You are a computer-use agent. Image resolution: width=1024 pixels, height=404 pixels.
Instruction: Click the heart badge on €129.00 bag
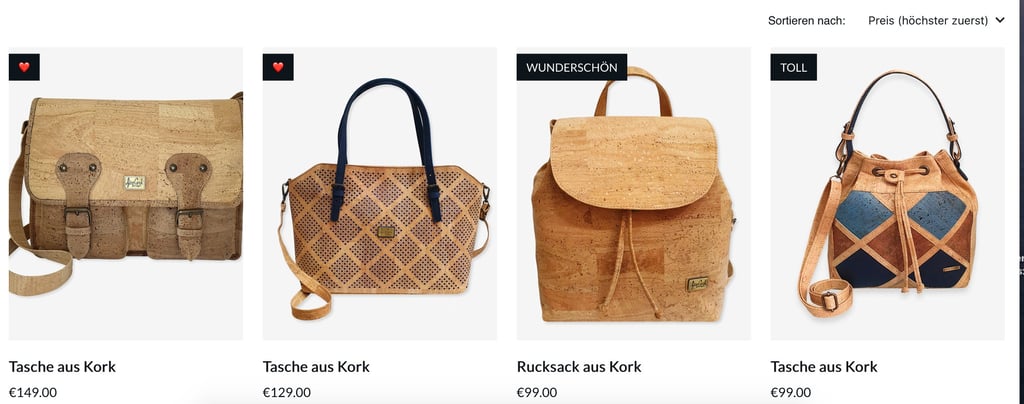278,67
